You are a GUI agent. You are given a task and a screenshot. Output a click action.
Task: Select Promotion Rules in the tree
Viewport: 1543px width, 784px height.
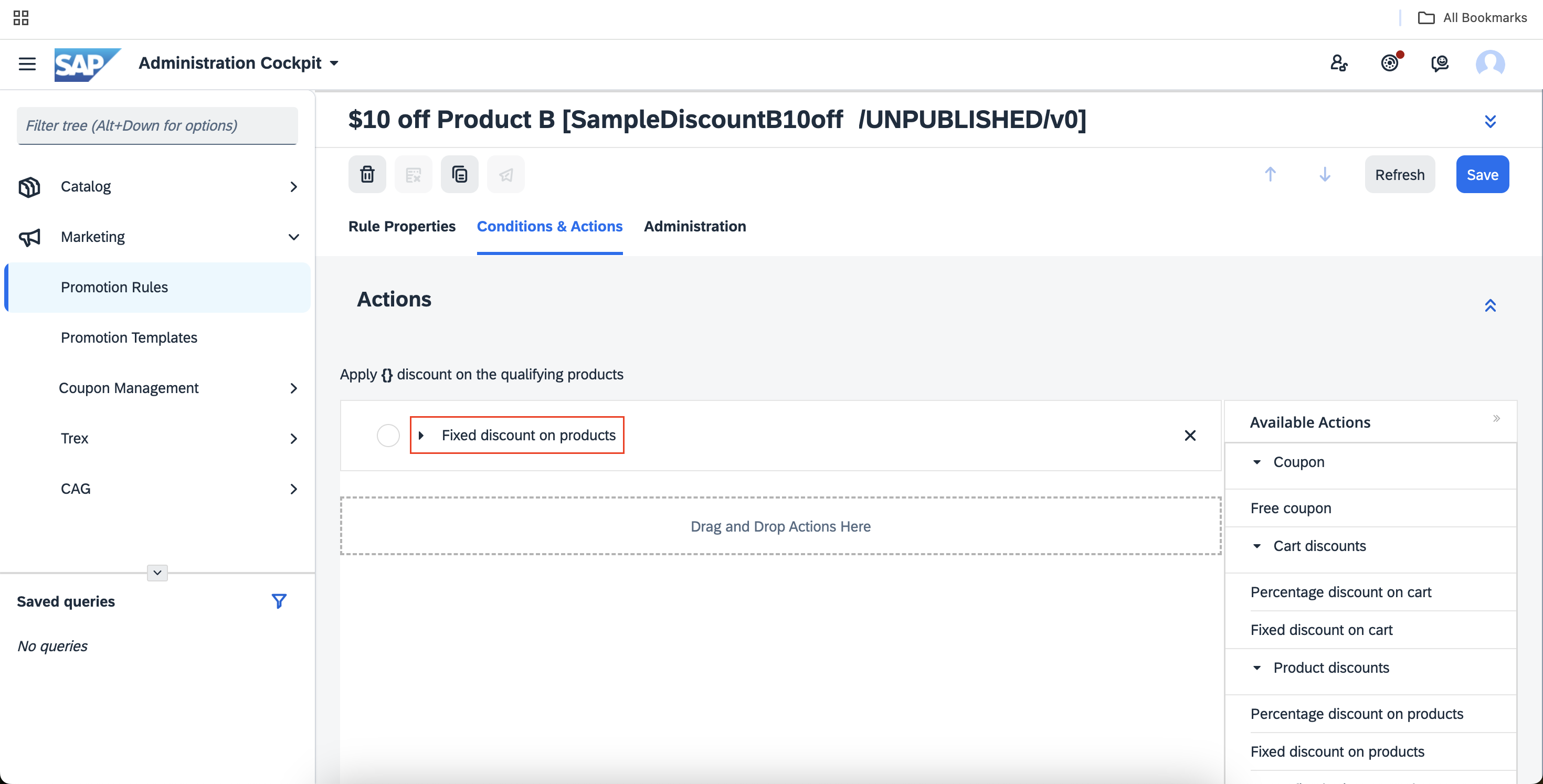157,288
